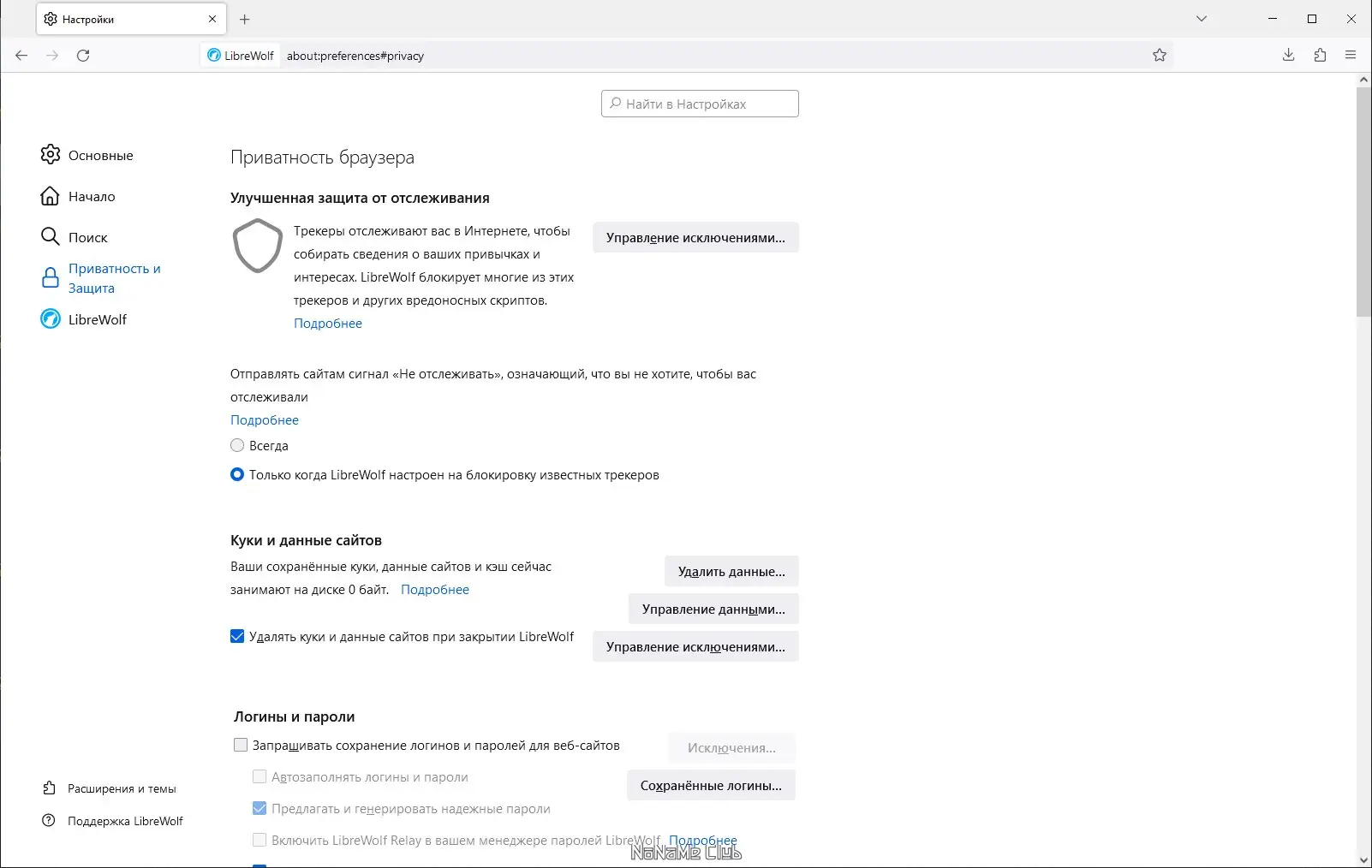Close the Настройки tab
1372x868 pixels.
pyautogui.click(x=212, y=19)
